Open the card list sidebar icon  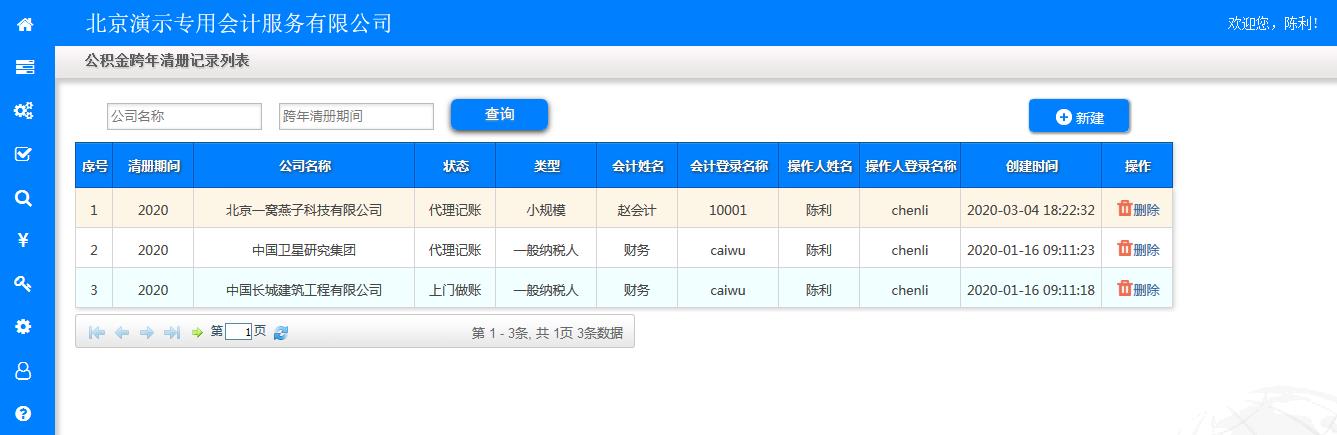point(25,67)
